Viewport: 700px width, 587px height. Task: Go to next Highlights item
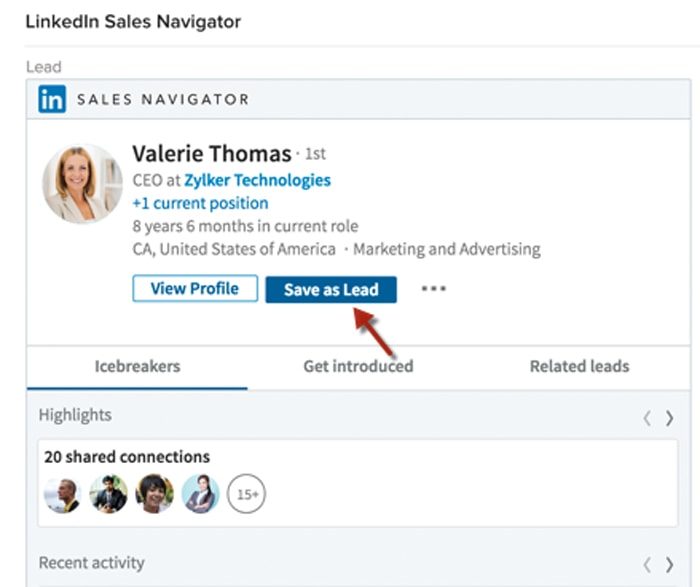[669, 418]
